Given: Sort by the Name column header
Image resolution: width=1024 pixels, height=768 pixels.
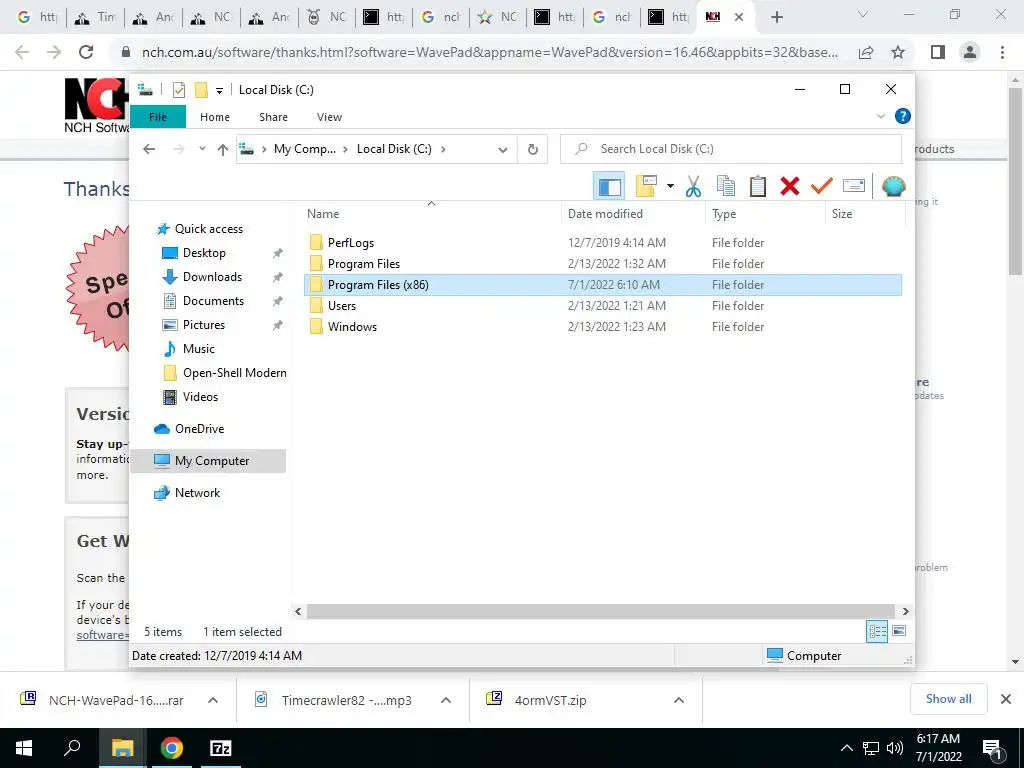Looking at the screenshot, I should click(432, 214).
